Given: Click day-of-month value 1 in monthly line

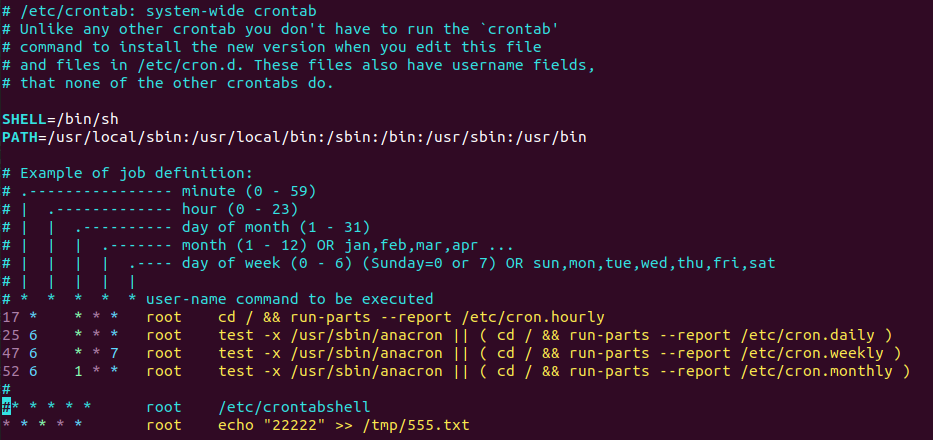Looking at the screenshot, I should pos(78,372).
